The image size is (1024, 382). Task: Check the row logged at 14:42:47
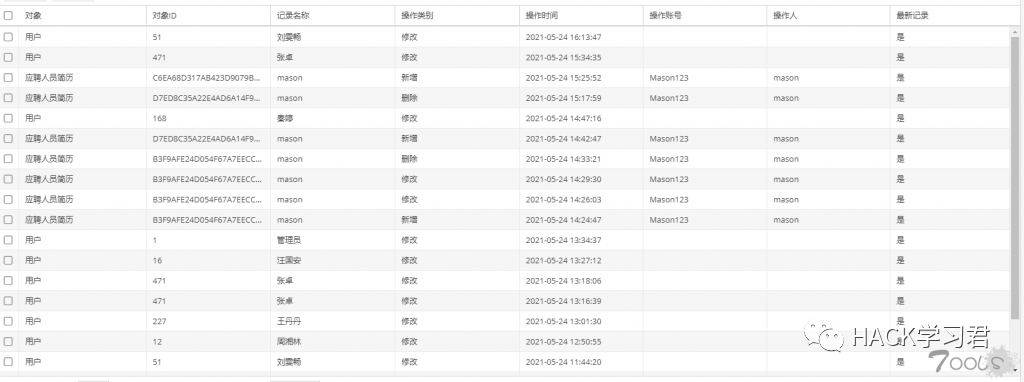[x=8, y=138]
